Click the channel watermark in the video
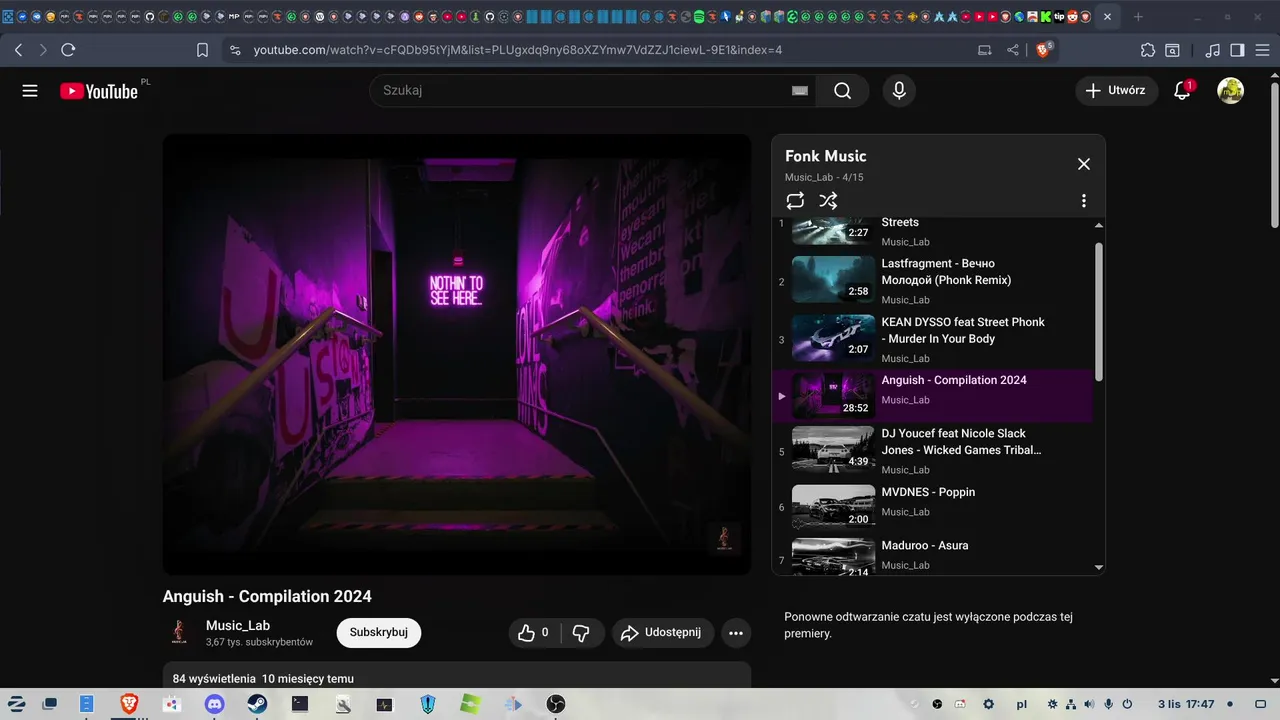This screenshot has height=720, width=1280. pos(725,538)
